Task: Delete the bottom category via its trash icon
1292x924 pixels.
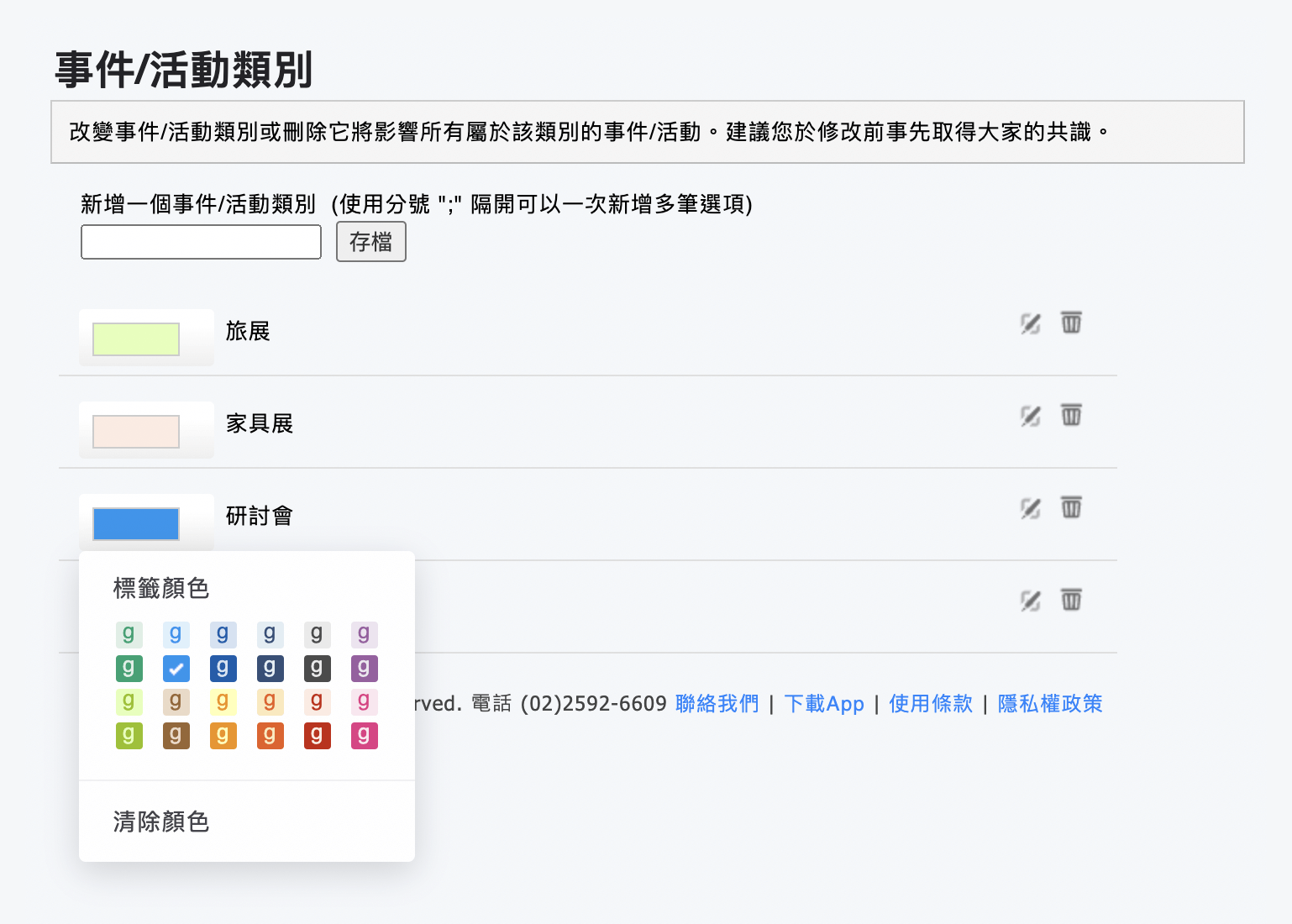Action: (1070, 600)
